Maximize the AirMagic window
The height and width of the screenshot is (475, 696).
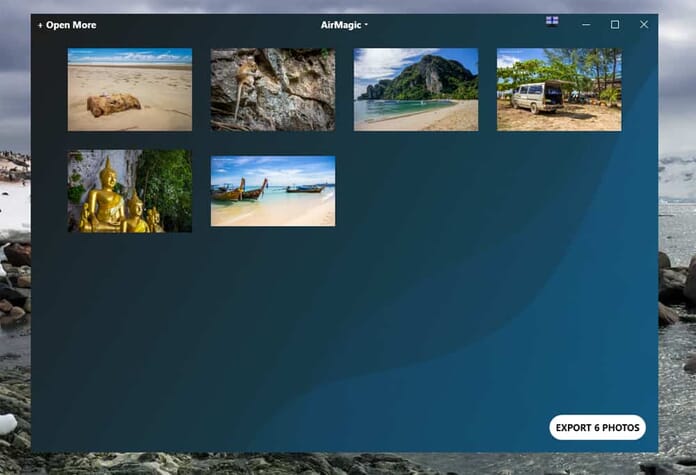615,24
